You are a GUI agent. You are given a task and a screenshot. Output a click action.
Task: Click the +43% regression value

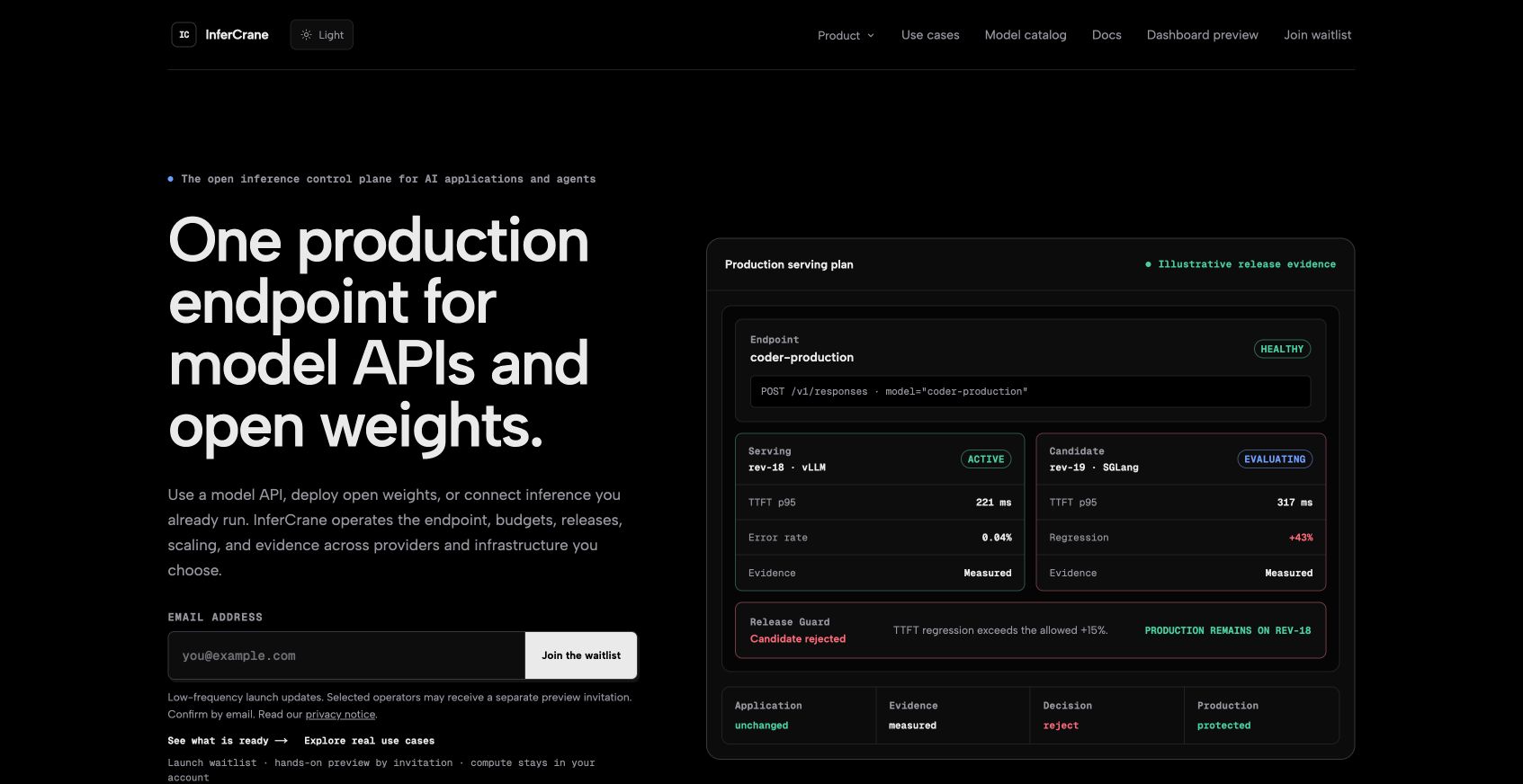tap(1301, 538)
